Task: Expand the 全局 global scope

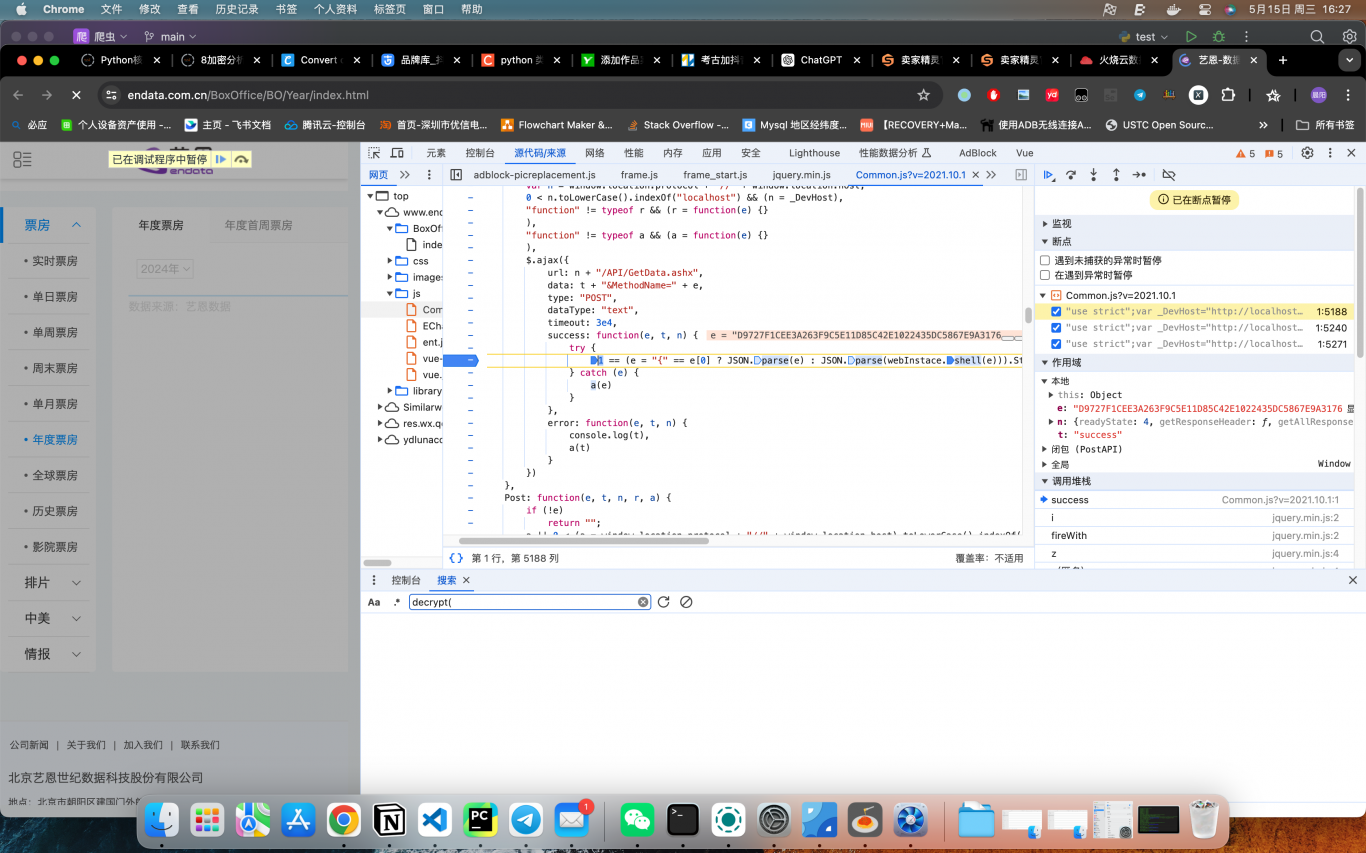Action: pyautogui.click(x=1046, y=465)
